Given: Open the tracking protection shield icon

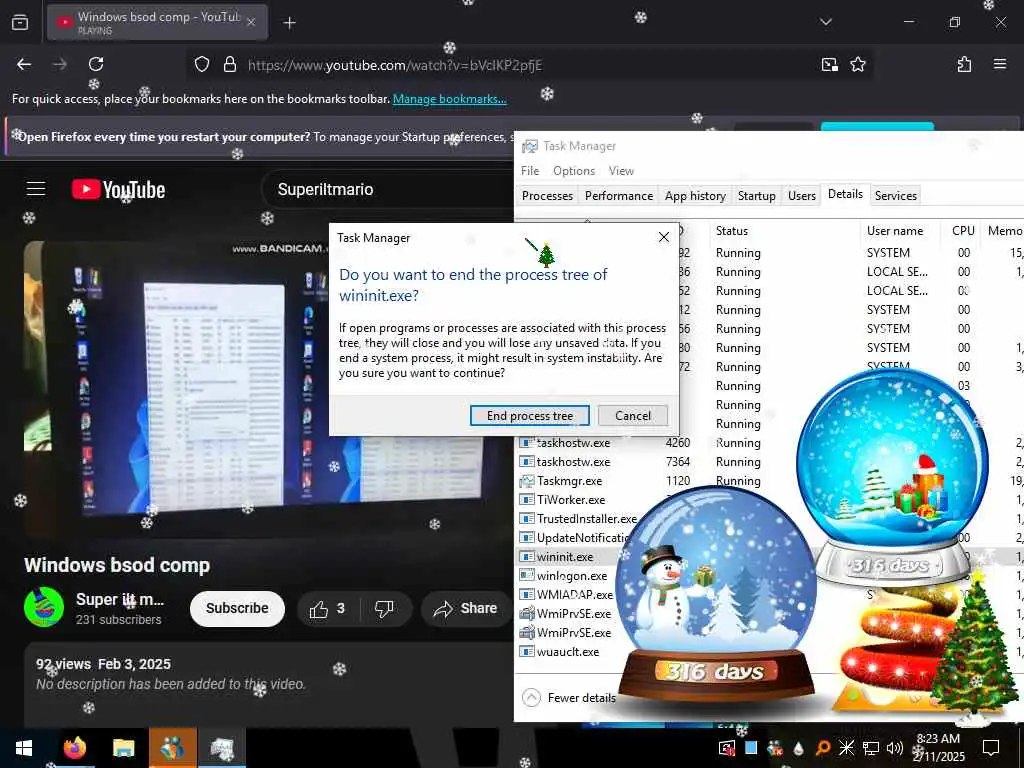Looking at the screenshot, I should point(202,65).
